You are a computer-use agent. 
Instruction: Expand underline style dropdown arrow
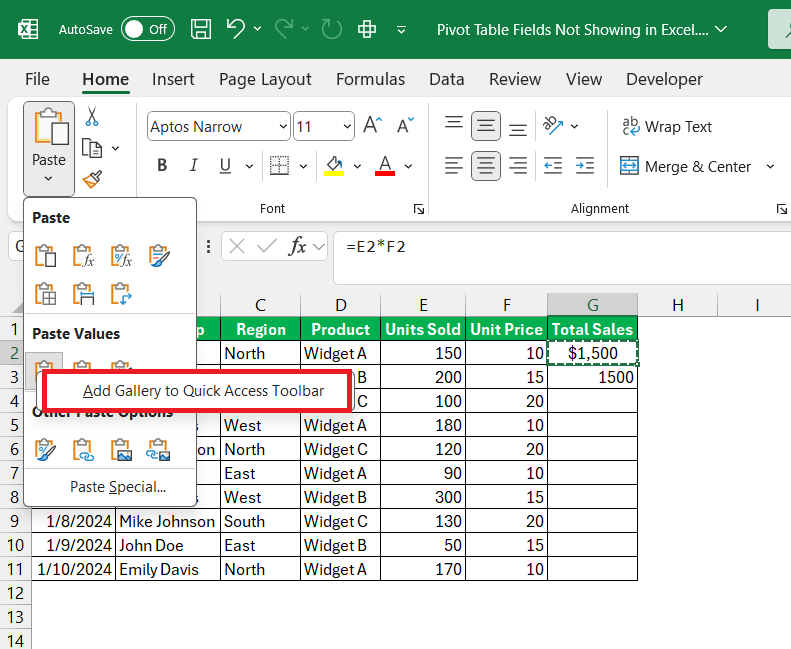249,166
